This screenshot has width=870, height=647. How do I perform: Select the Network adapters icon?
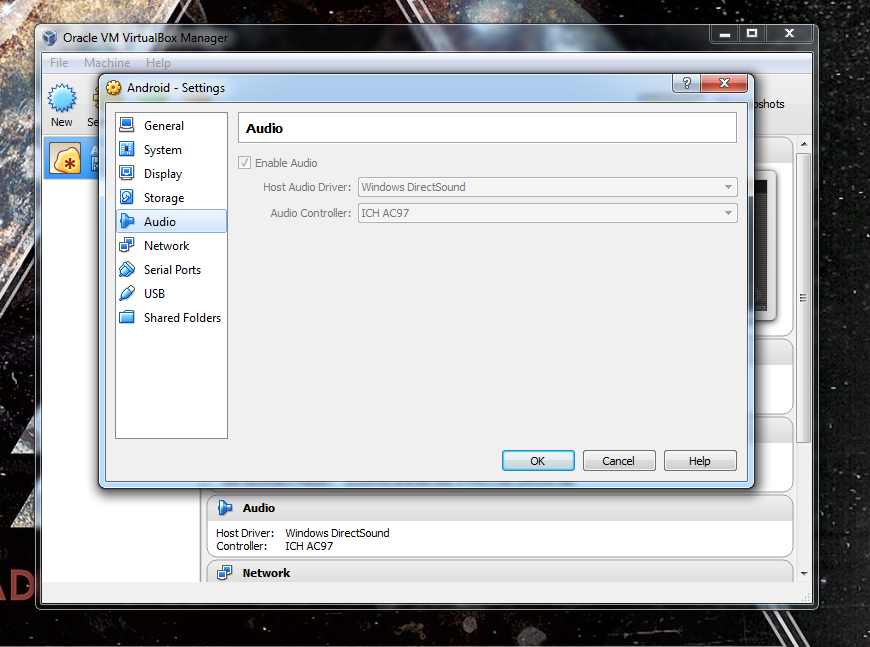pyautogui.click(x=127, y=245)
